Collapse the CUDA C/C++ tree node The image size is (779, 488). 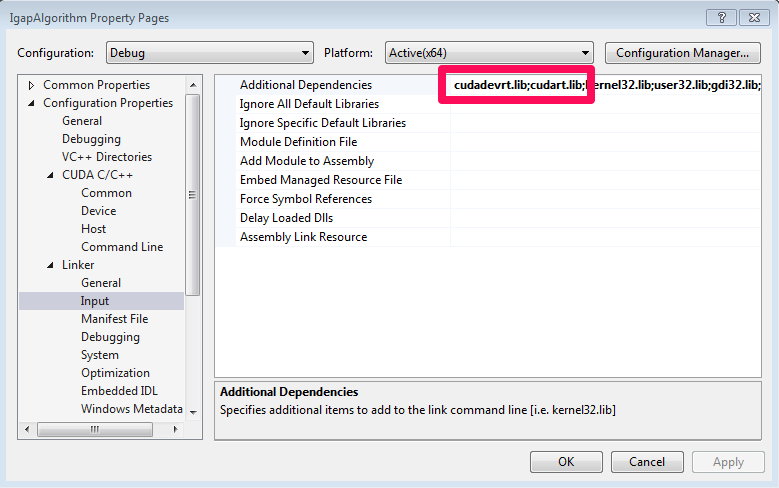click(51, 175)
